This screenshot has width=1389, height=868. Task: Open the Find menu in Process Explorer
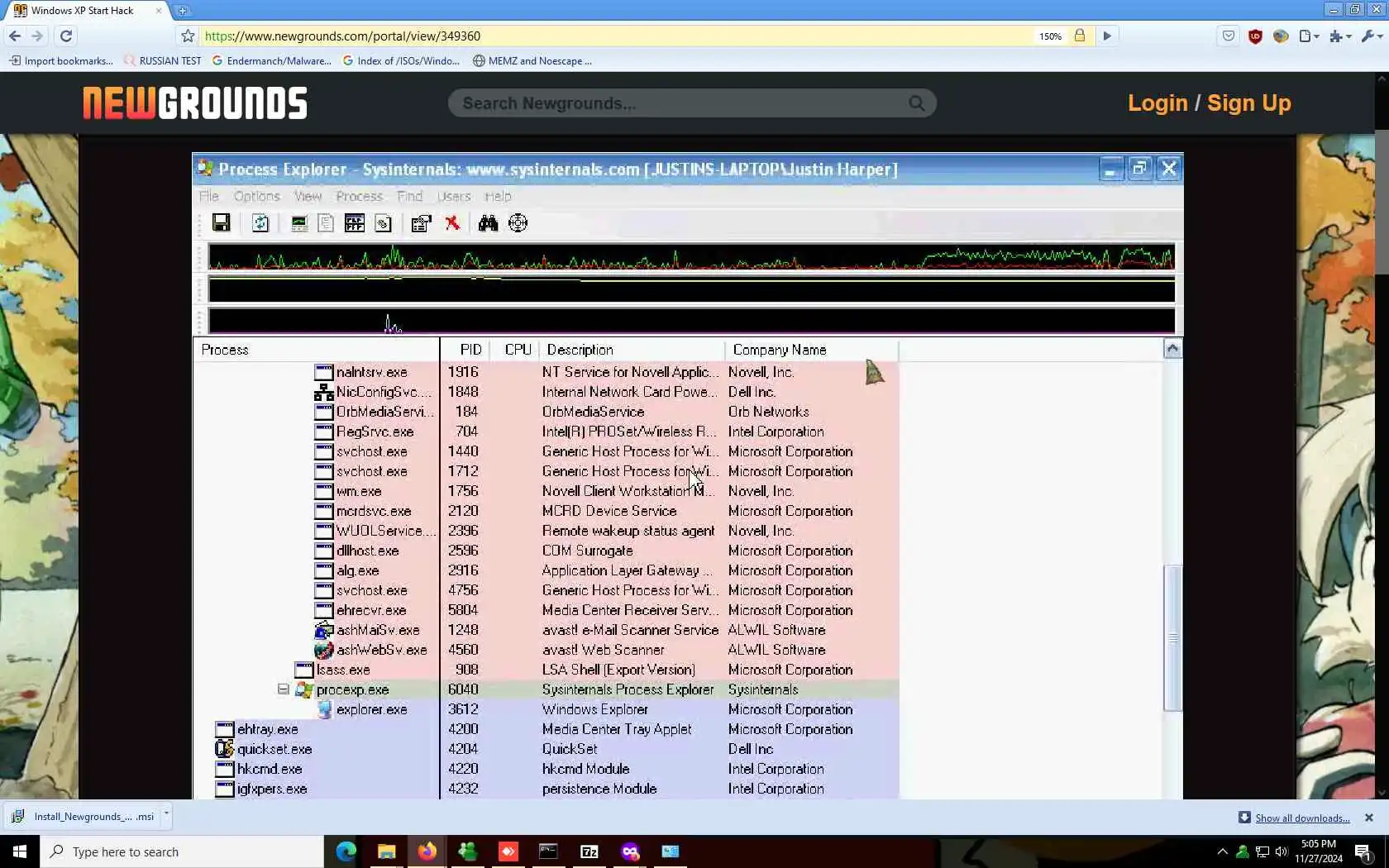click(410, 196)
